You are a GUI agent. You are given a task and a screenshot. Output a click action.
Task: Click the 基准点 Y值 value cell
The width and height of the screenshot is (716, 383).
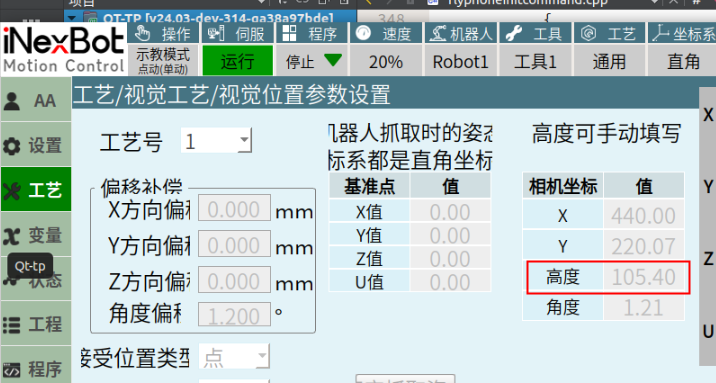[450, 235]
